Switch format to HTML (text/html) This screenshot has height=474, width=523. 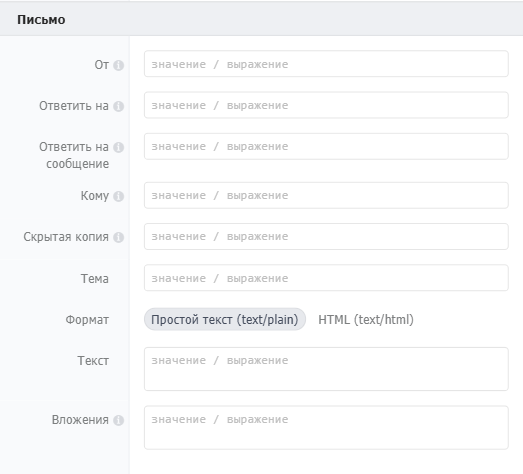pyautogui.click(x=366, y=320)
